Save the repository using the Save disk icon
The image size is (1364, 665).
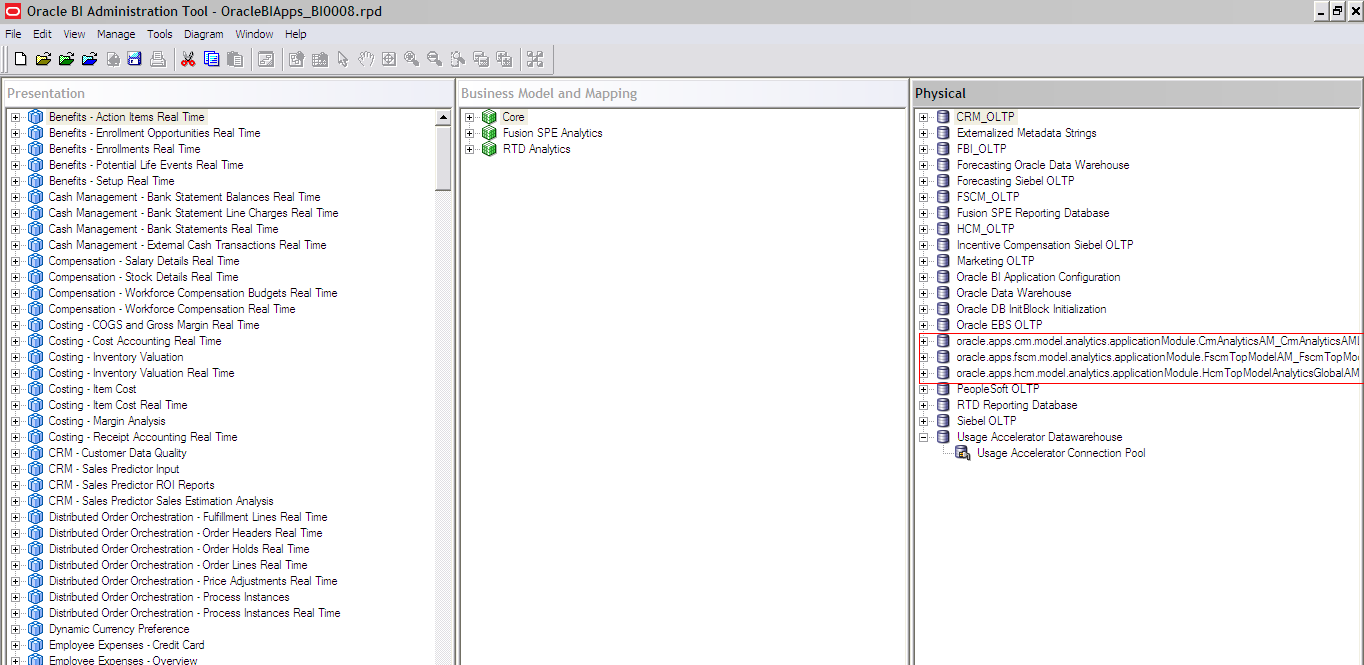134,59
